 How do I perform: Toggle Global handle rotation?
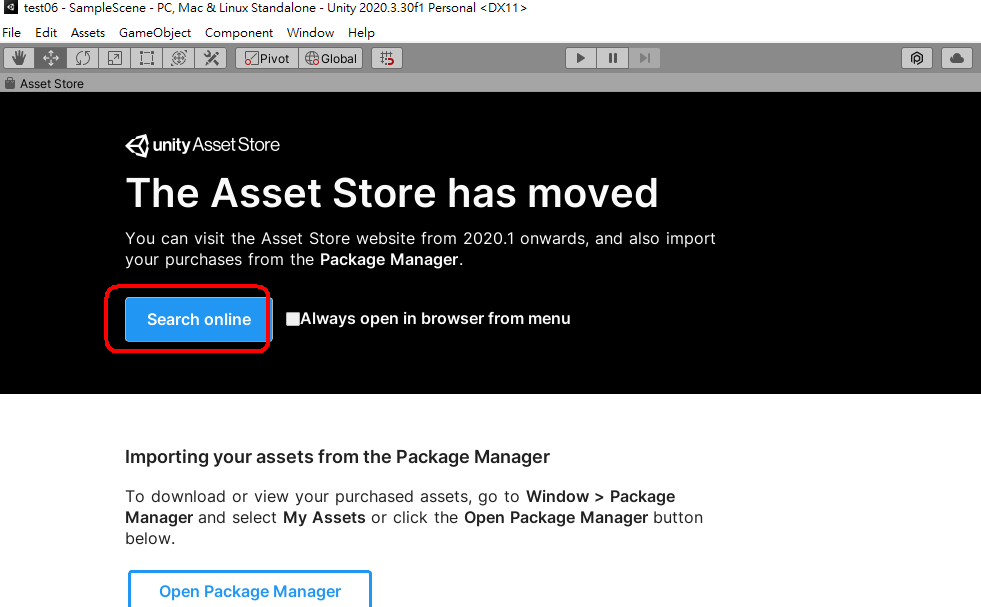[x=331, y=58]
